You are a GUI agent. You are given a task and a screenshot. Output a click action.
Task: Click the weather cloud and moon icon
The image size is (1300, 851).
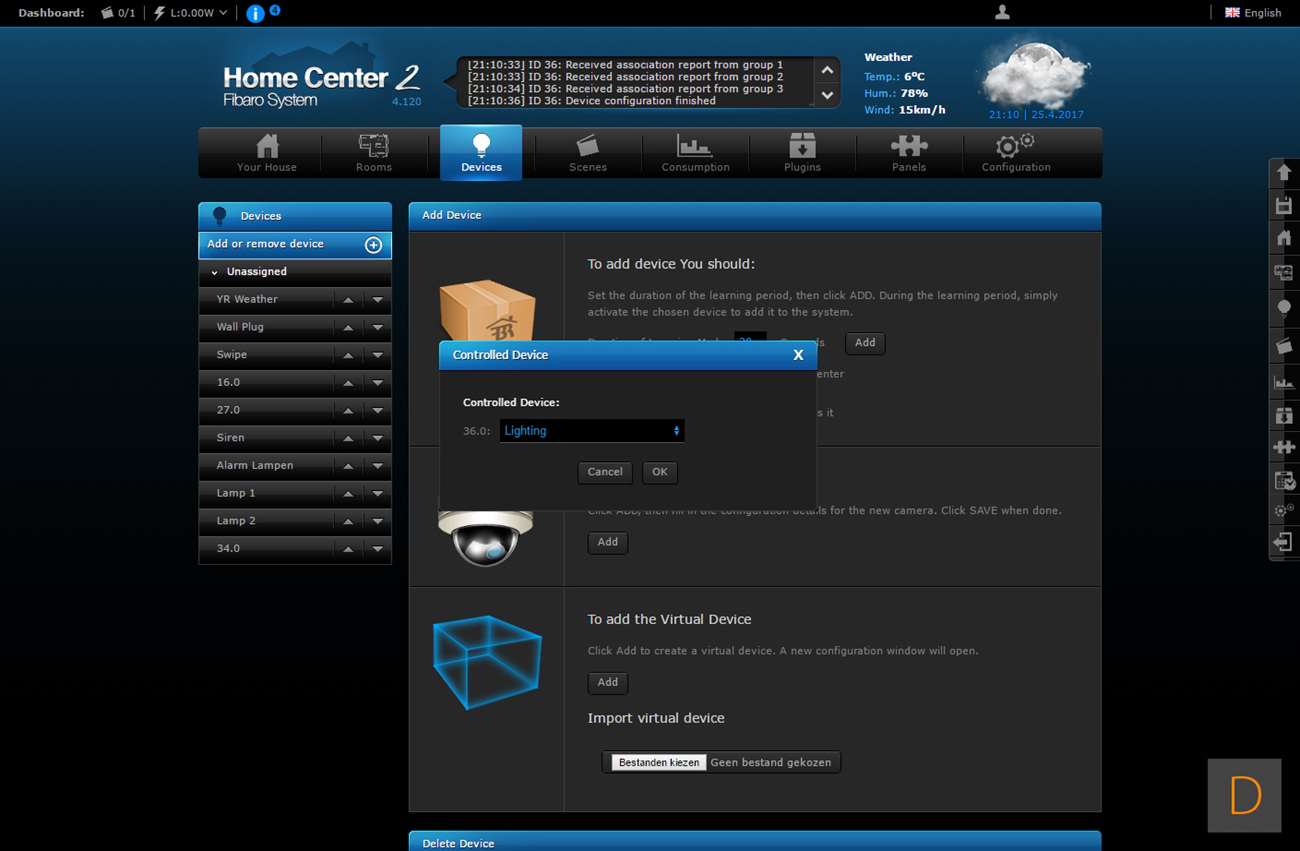point(1034,74)
